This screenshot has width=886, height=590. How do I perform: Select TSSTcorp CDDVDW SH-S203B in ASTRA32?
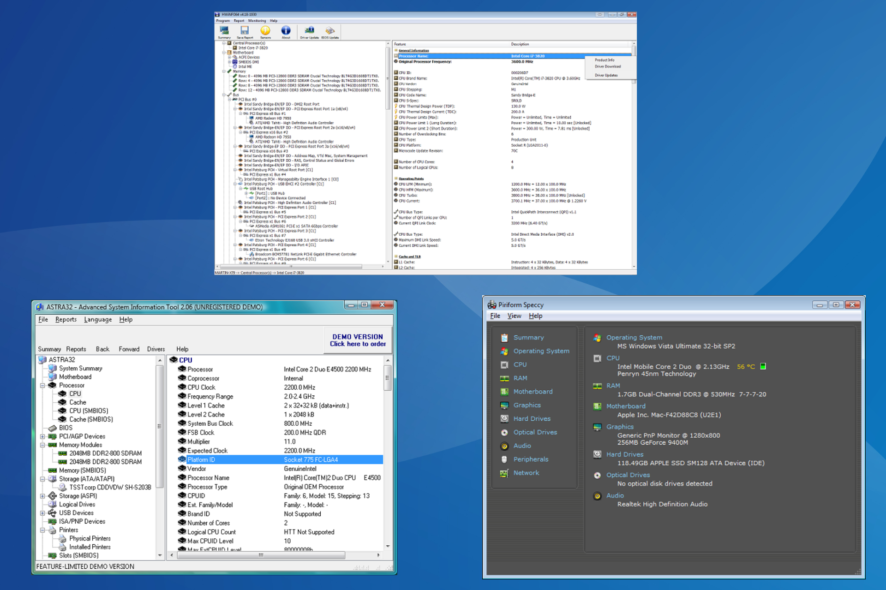coord(110,487)
